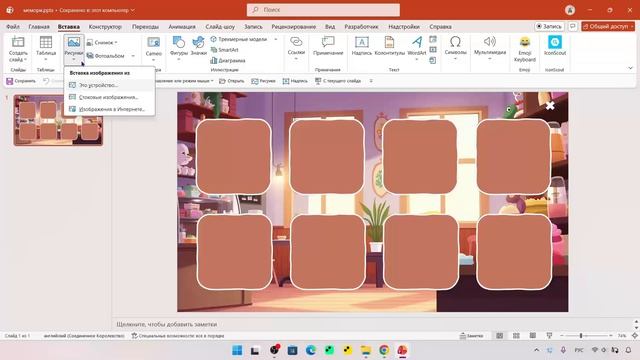The image size is (640, 360).
Task: Open the Фигуры shapes gallery
Action: click(179, 49)
